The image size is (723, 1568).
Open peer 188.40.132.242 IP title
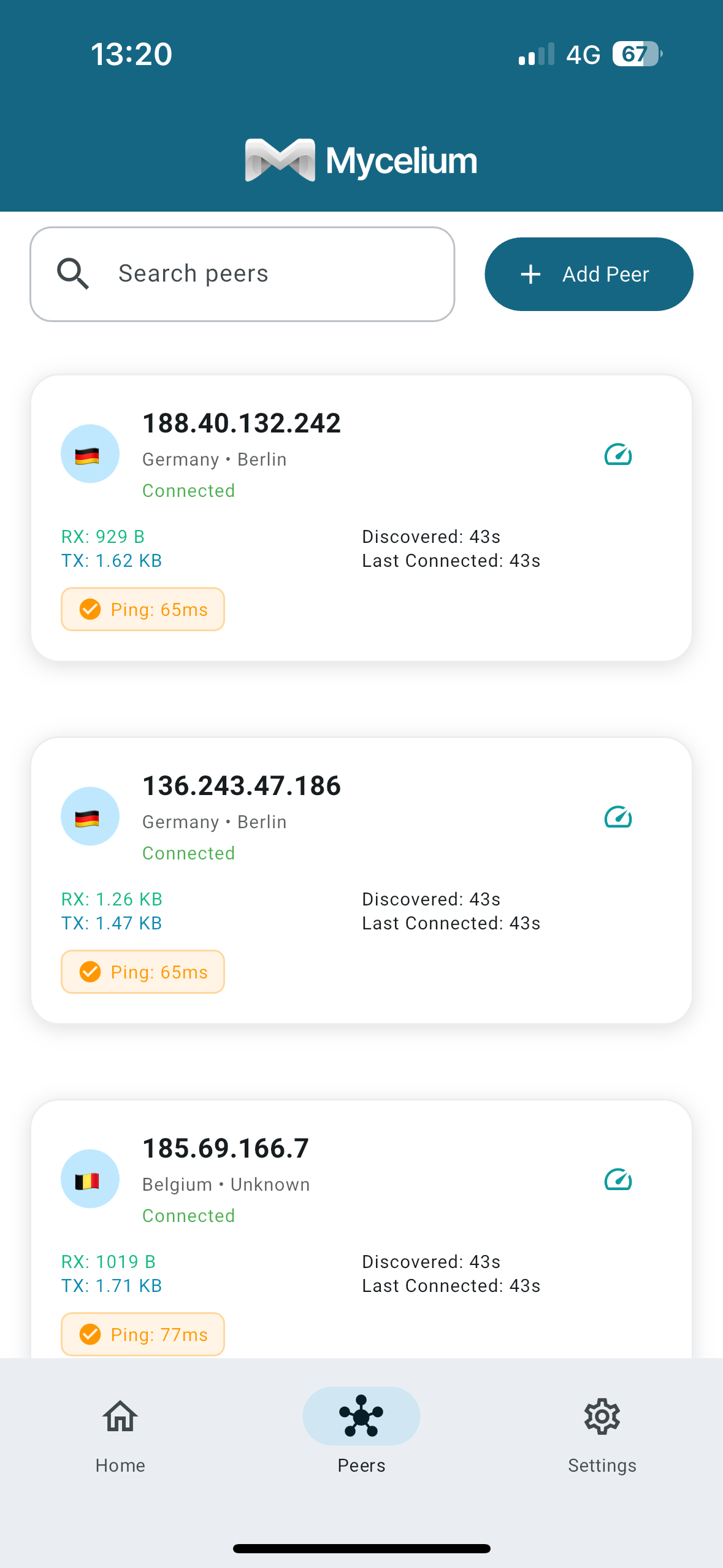pos(242,423)
